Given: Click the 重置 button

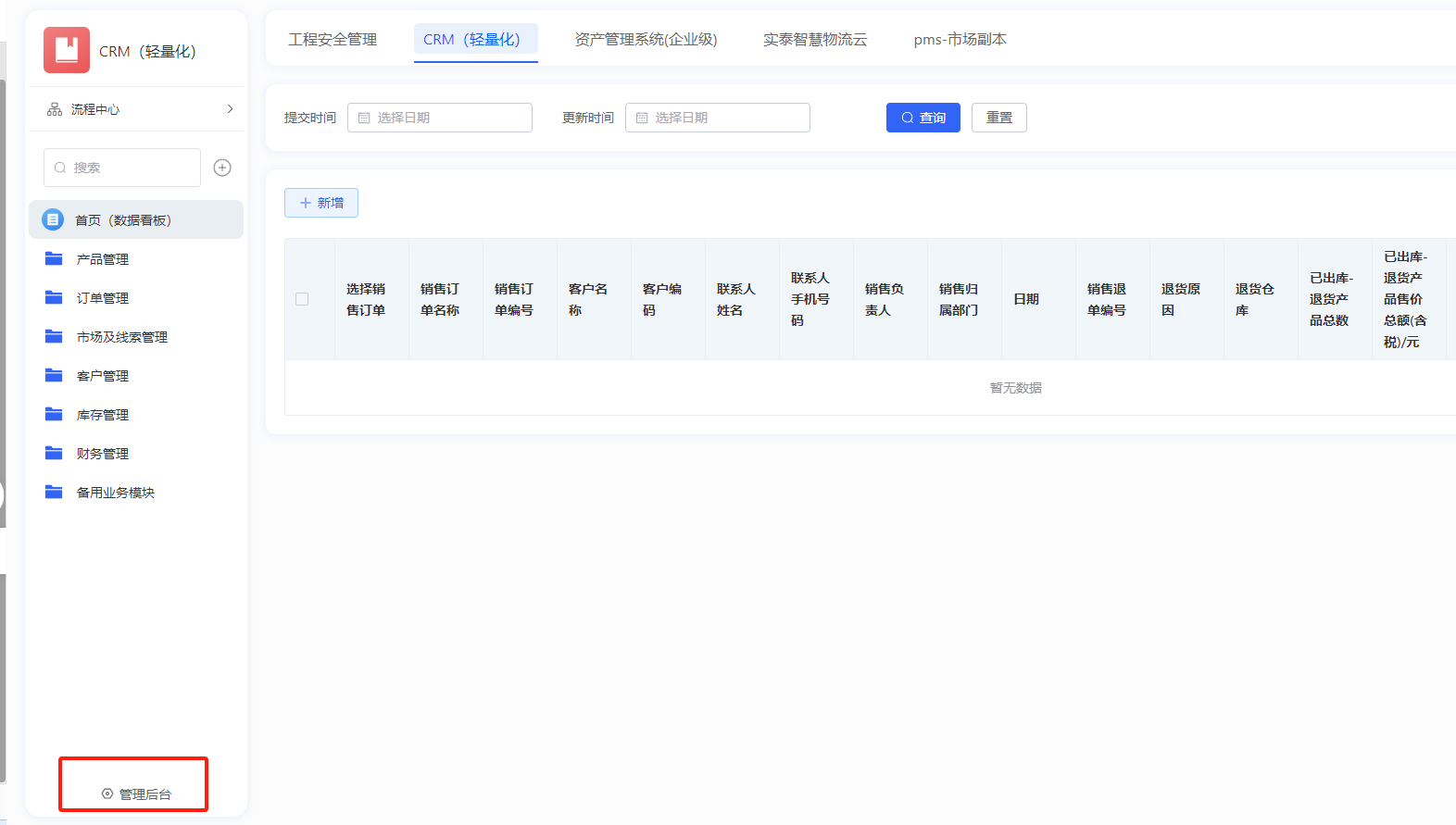Looking at the screenshot, I should point(998,118).
